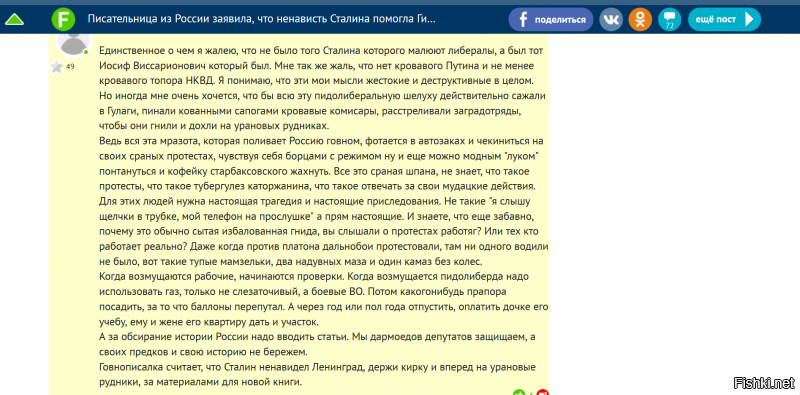Share post via Facebook поделиться button
The image size is (800, 395).
click(x=551, y=19)
